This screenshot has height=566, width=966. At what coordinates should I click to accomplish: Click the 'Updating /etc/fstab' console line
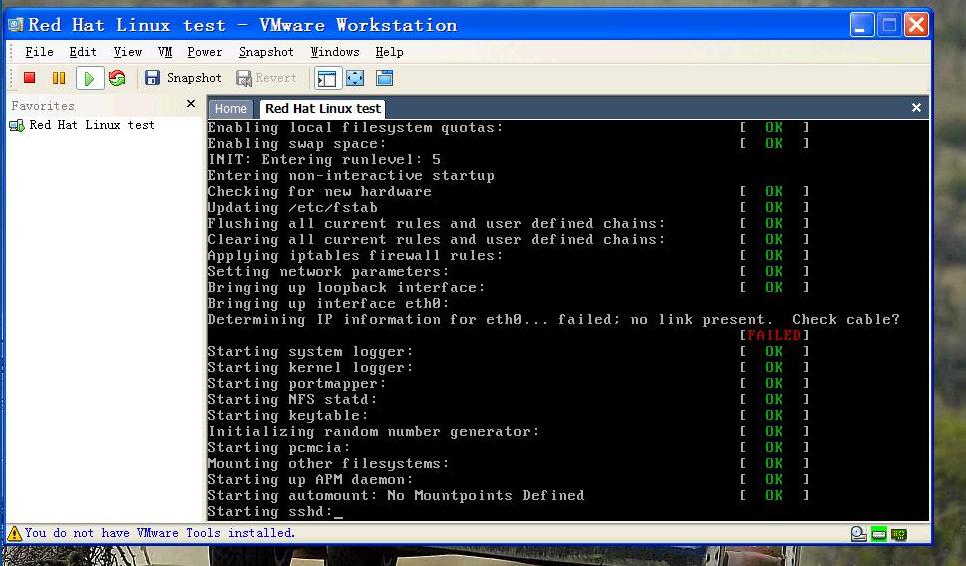(293, 208)
